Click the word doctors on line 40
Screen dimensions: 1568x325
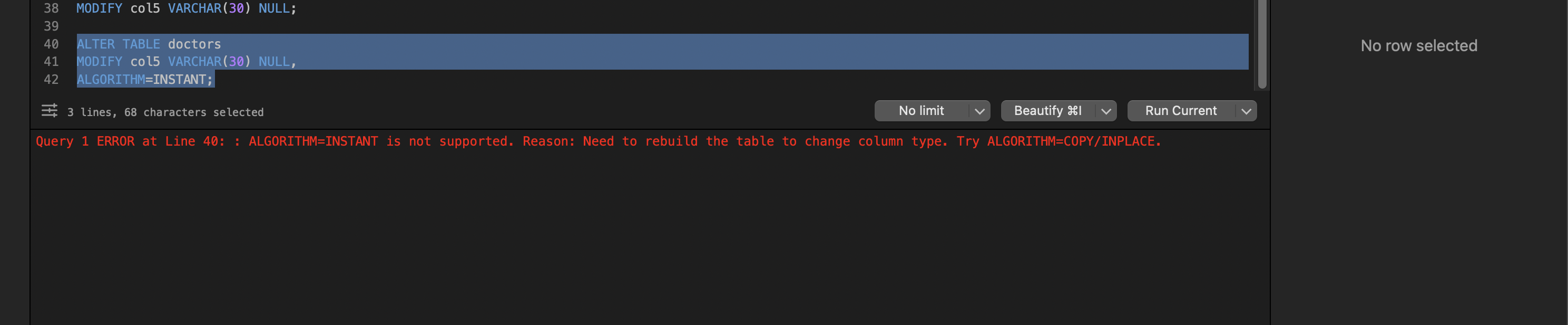pos(194,44)
